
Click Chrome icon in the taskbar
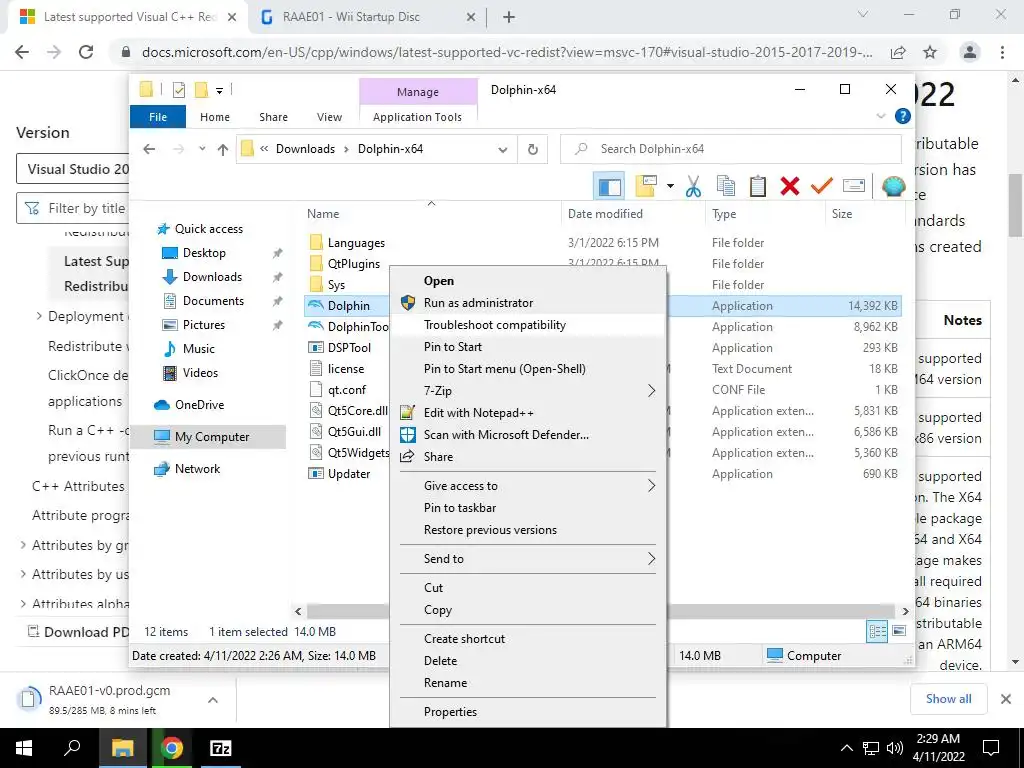coord(172,748)
